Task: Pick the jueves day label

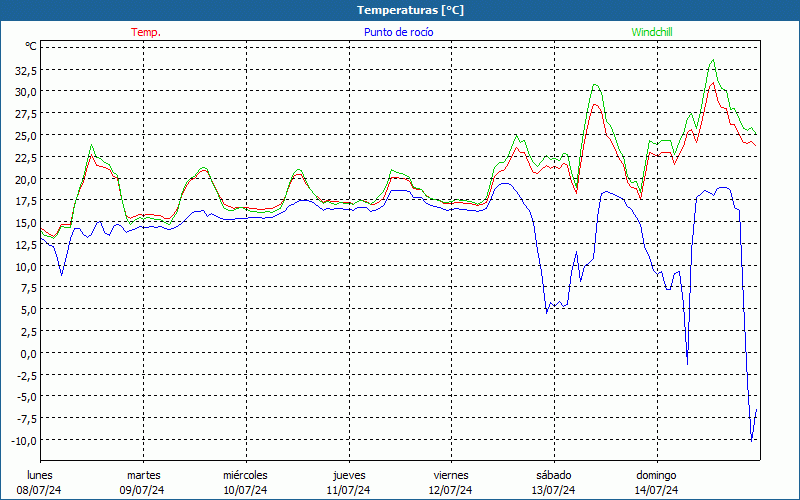Action: pos(348,475)
